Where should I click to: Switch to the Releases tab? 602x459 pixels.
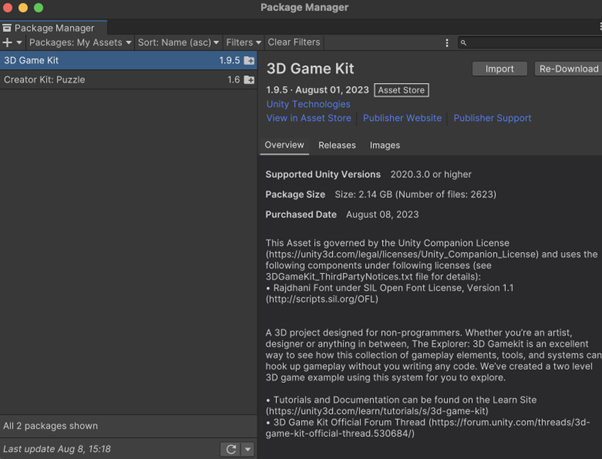[x=337, y=145]
